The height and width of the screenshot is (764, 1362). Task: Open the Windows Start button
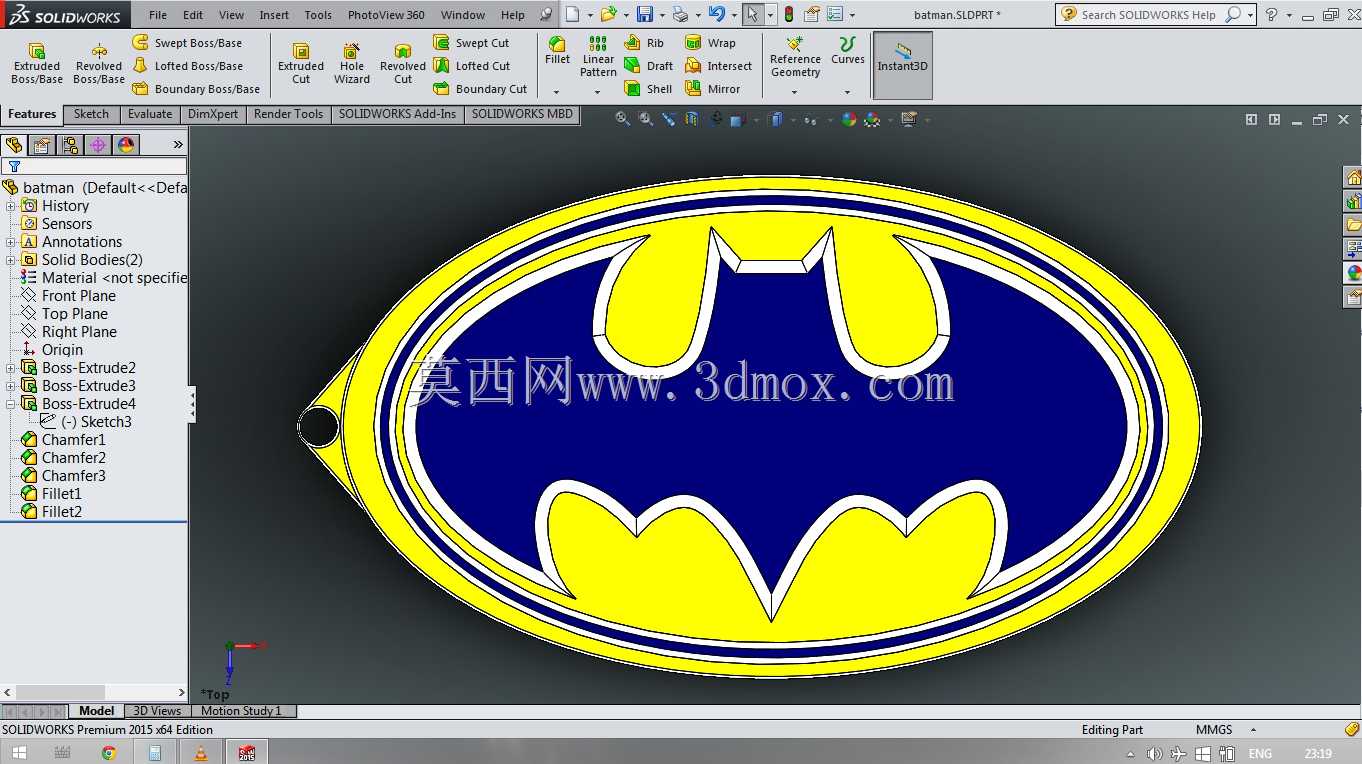click(x=19, y=753)
